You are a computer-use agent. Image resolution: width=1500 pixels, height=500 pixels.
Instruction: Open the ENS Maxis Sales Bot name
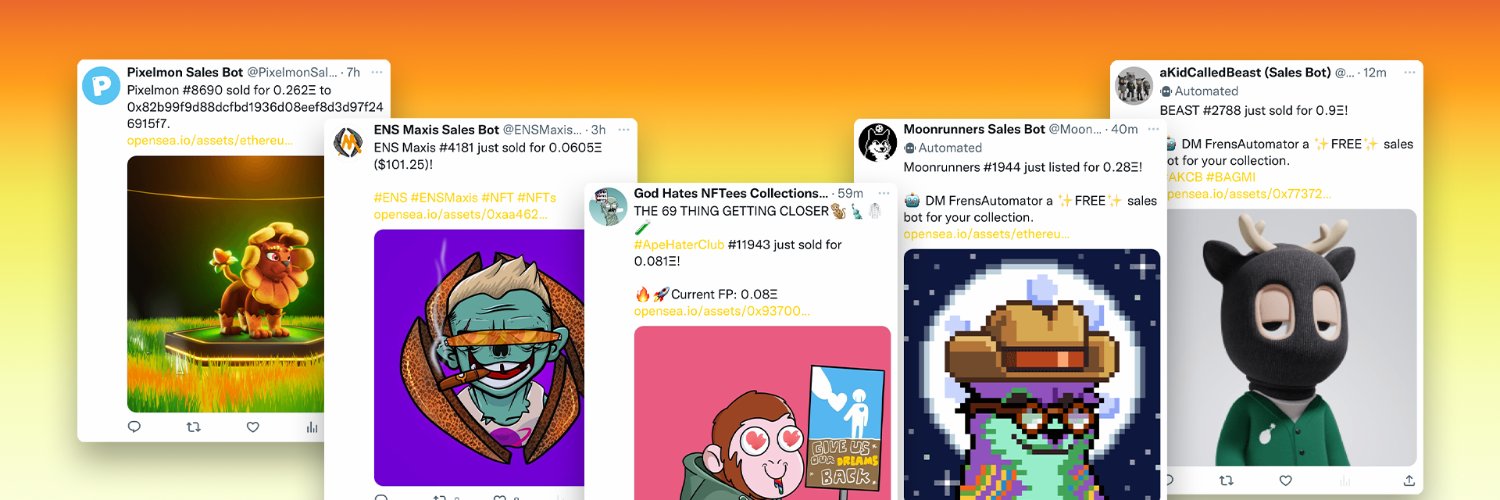coord(436,129)
